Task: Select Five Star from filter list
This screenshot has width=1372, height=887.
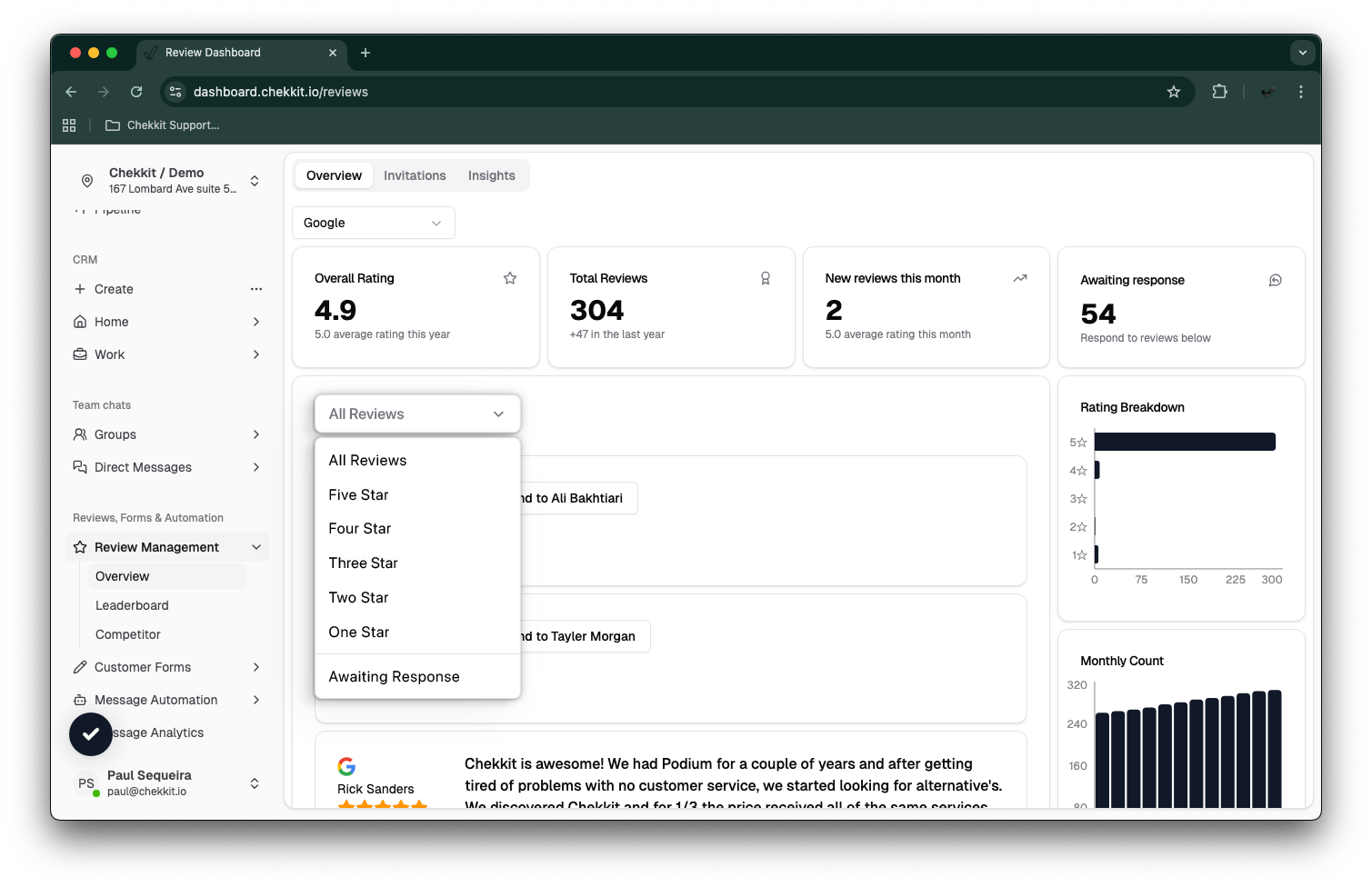Action: click(x=358, y=495)
